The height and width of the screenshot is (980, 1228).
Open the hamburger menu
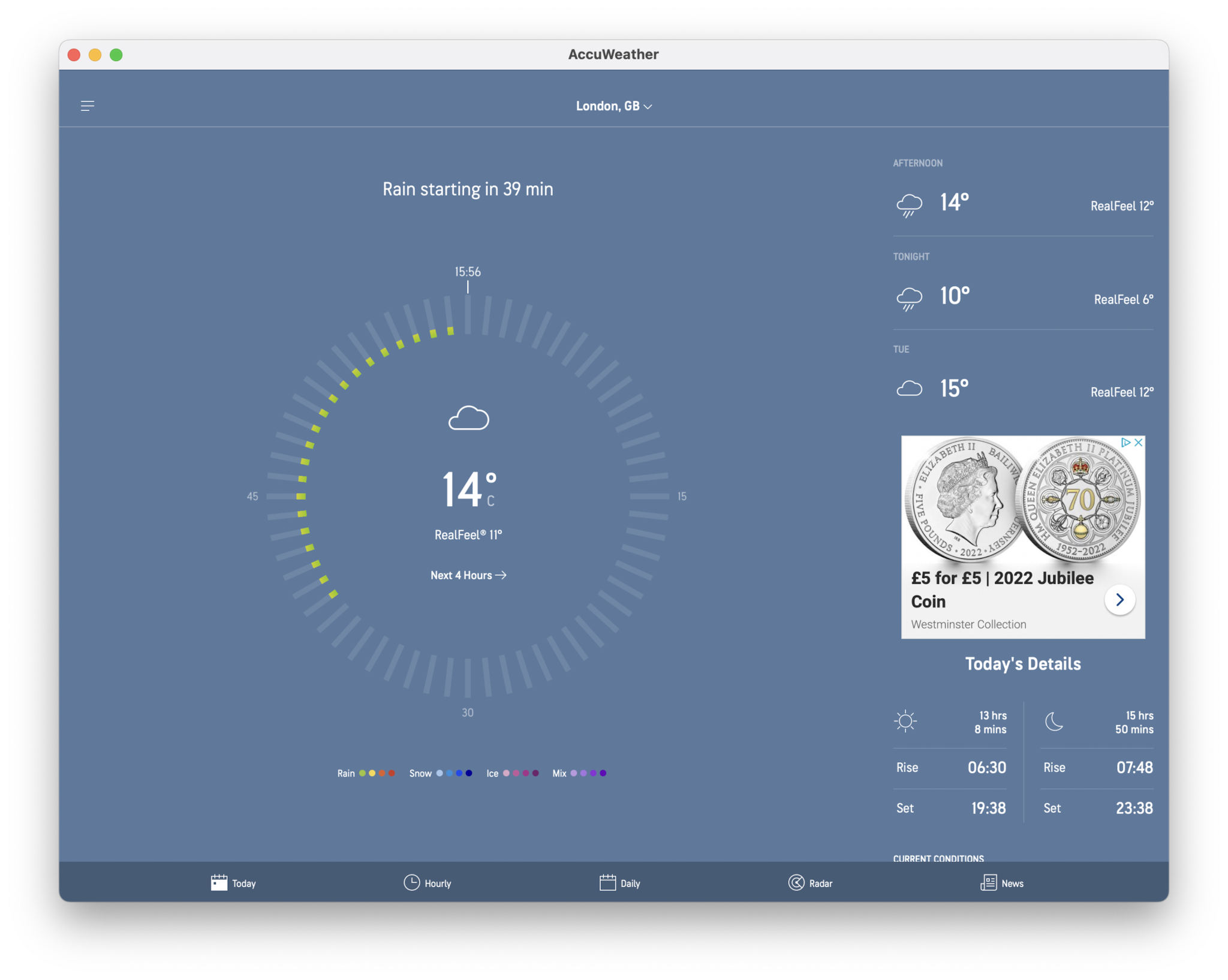88,105
